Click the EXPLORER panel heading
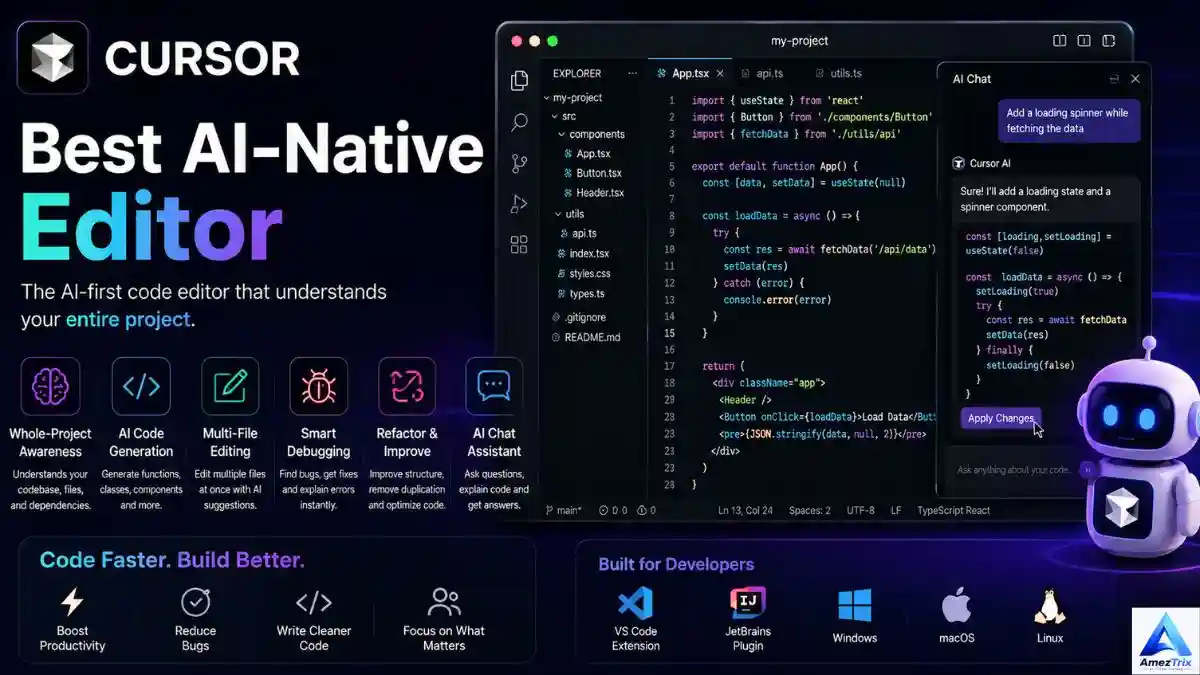Viewport: 1200px width, 675px height. [x=577, y=73]
